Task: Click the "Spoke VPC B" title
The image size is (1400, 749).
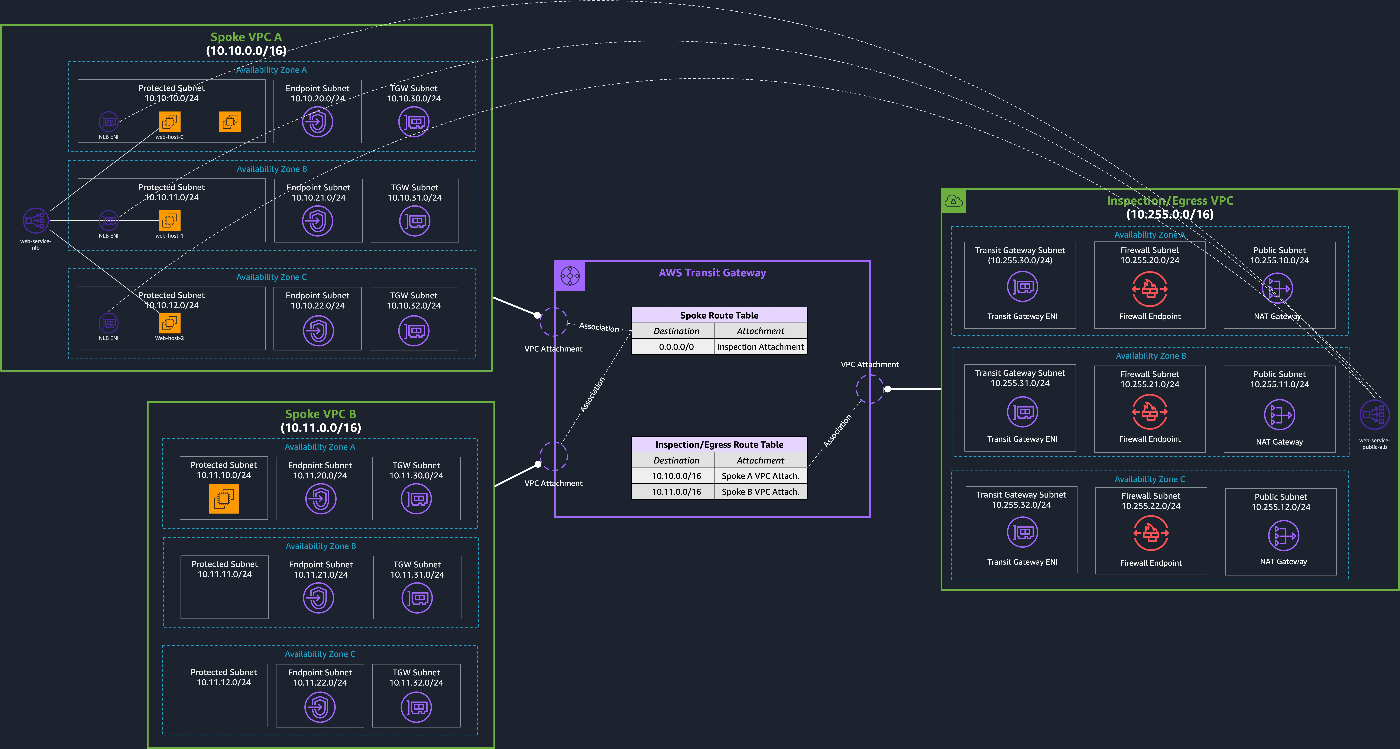Action: coord(321,414)
